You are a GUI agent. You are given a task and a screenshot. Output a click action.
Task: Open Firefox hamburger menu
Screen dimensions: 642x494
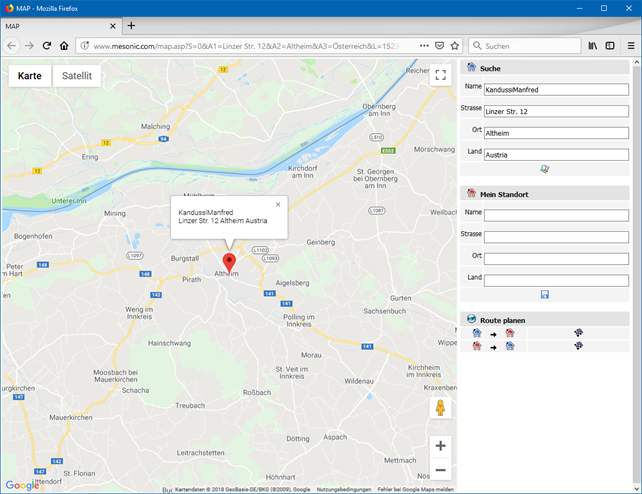pos(630,46)
